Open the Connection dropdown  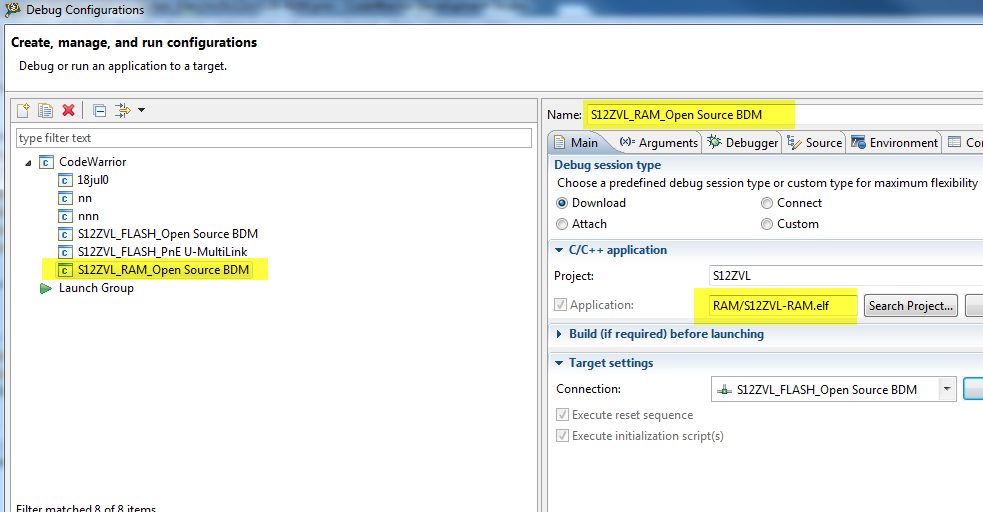[x=947, y=389]
